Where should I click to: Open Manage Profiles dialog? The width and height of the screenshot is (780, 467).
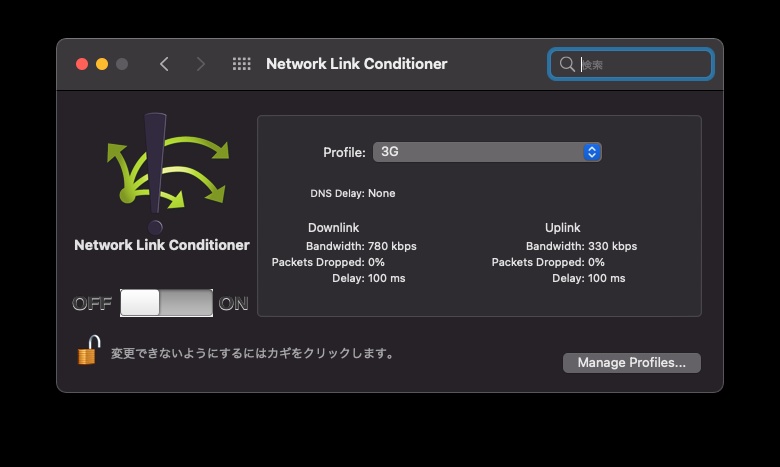coord(632,363)
